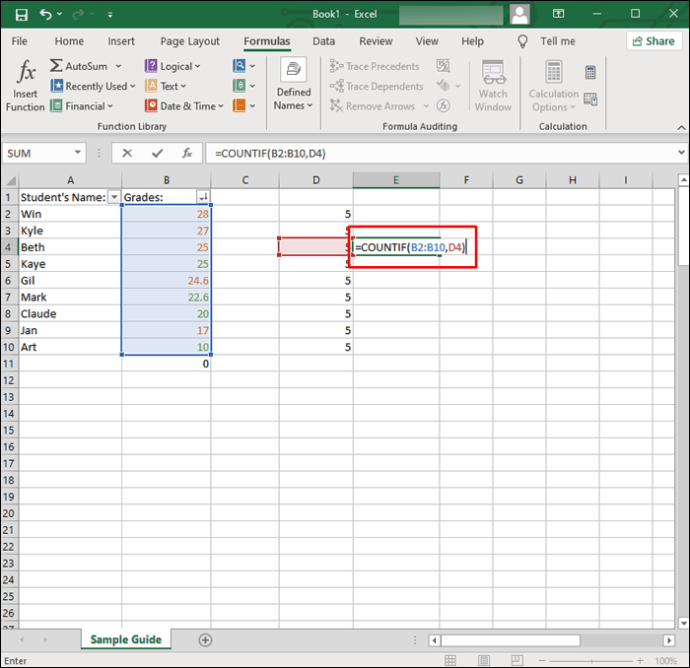
Task: Click the fx icon beside formula bar
Action: [x=187, y=153]
